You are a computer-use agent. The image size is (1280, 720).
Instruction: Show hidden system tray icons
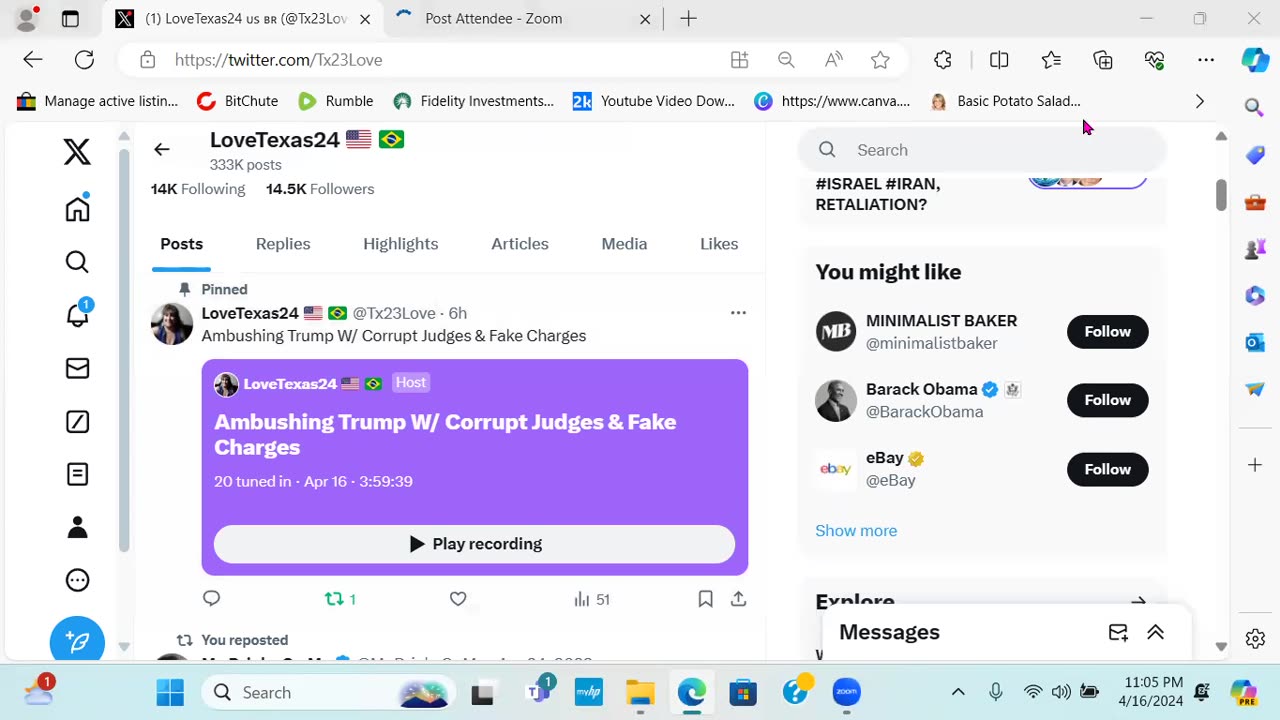[958, 692]
